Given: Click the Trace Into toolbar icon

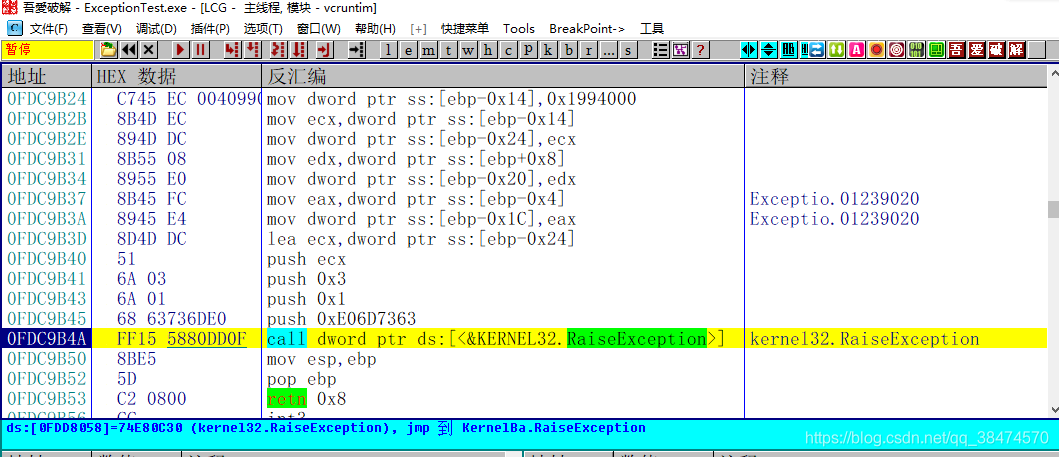Looking at the screenshot, I should (278, 49).
